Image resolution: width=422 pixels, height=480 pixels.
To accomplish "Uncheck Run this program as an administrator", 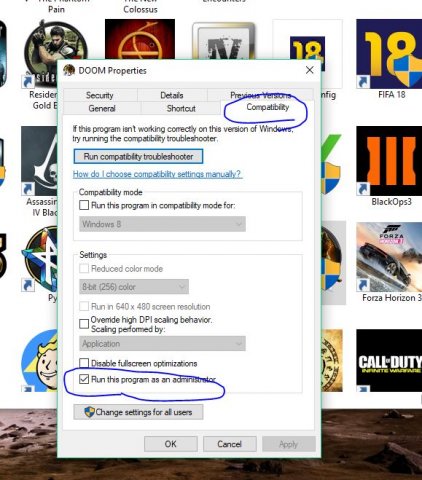I will [84, 379].
